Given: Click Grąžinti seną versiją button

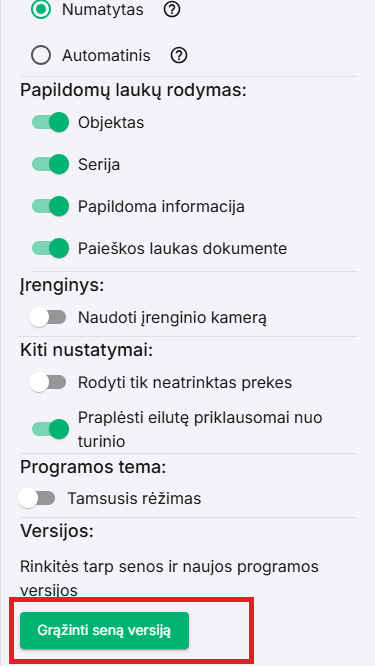Looking at the screenshot, I should coord(104,630).
